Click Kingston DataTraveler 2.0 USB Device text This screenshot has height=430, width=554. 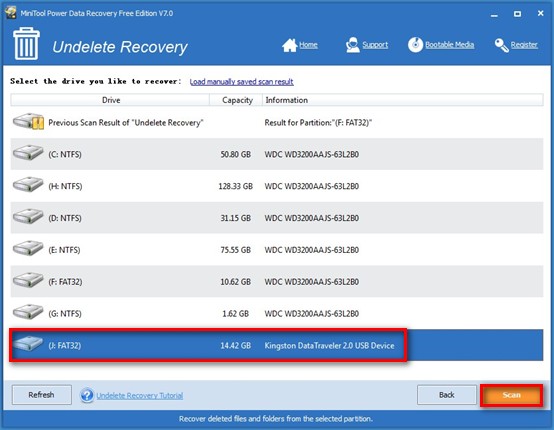329,346
